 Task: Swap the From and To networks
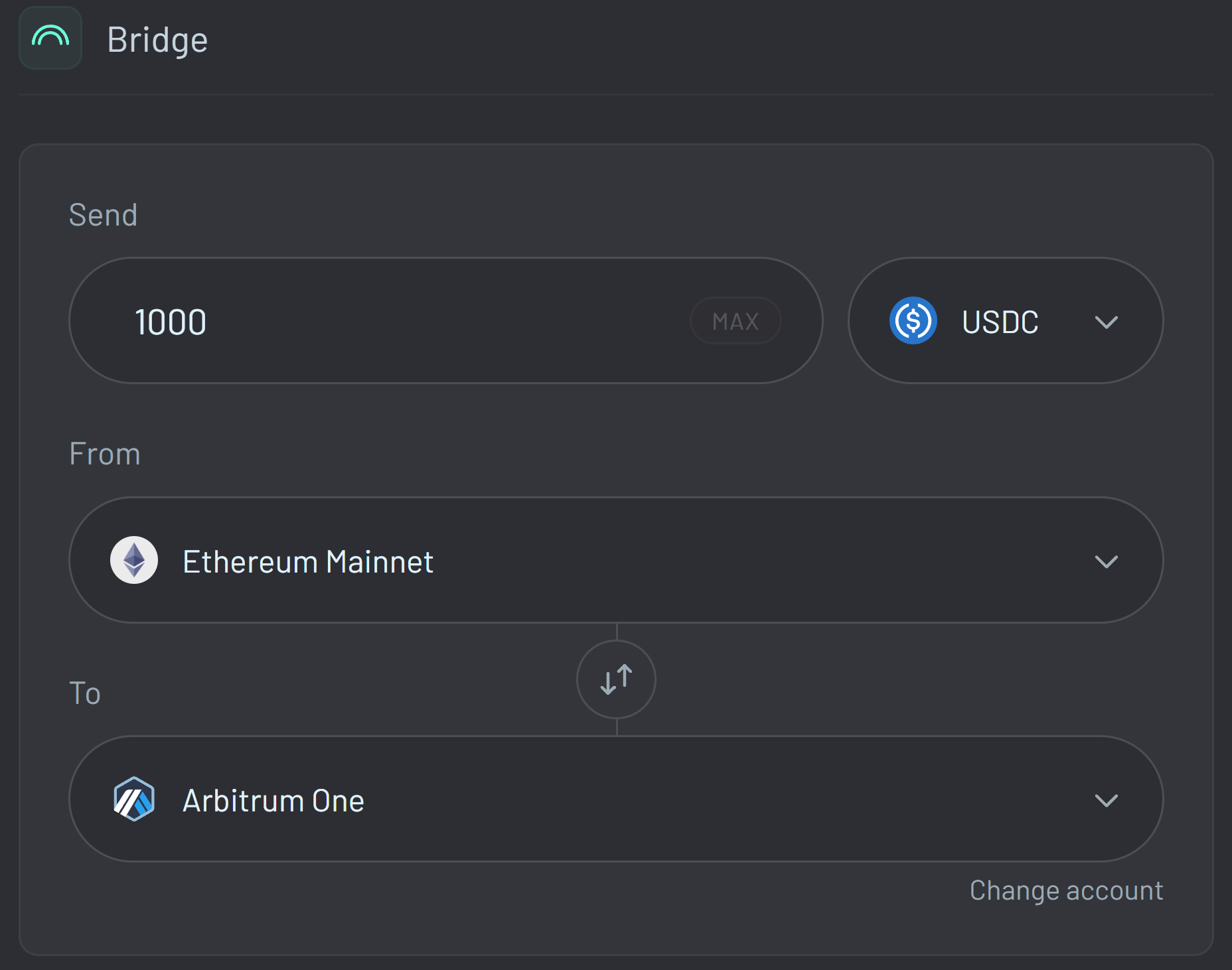(x=616, y=679)
